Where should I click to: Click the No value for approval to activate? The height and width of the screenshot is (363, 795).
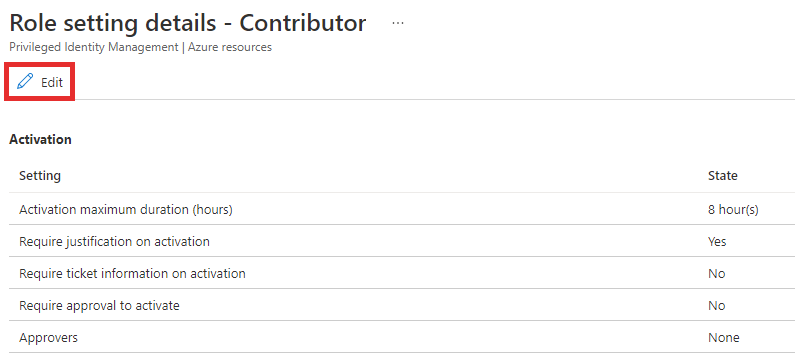[716, 306]
